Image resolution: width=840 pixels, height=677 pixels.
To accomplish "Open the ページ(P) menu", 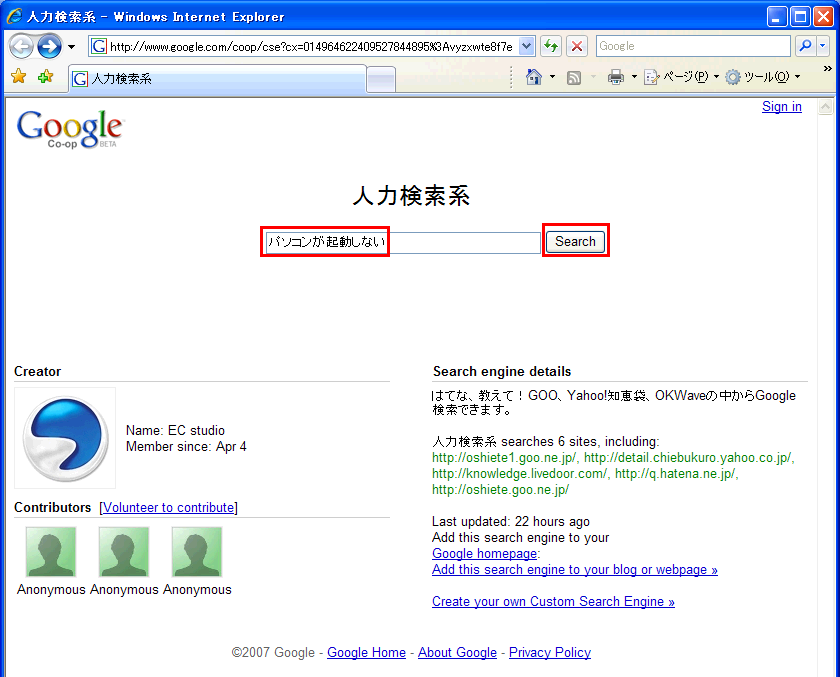I will click(x=681, y=77).
